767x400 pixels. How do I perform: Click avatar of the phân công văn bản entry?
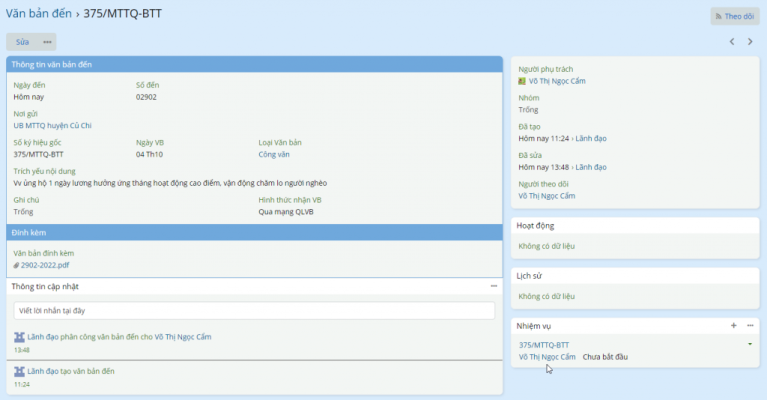tap(19, 337)
